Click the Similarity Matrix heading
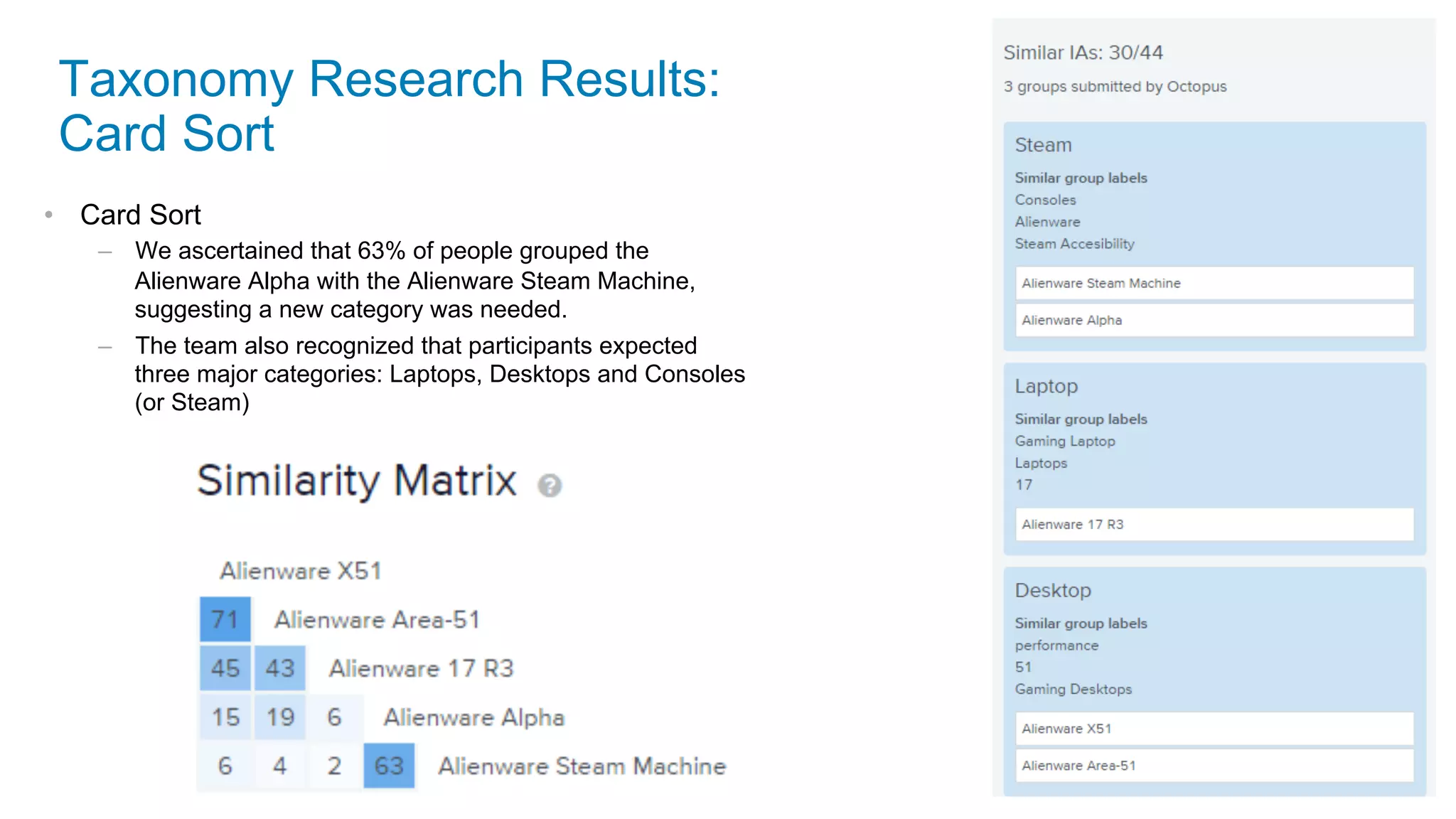 click(357, 481)
